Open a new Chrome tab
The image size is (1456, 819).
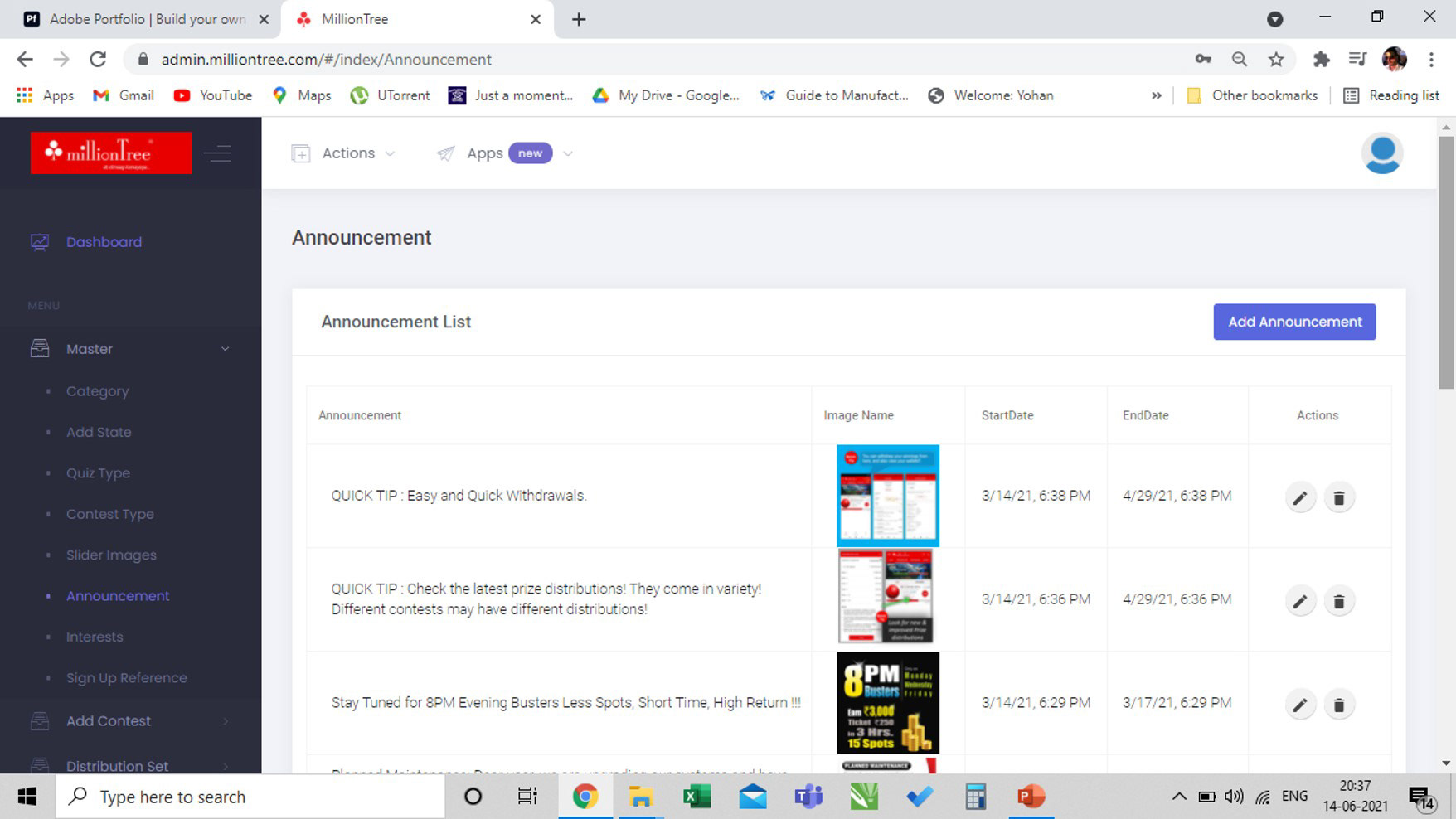[x=579, y=19]
